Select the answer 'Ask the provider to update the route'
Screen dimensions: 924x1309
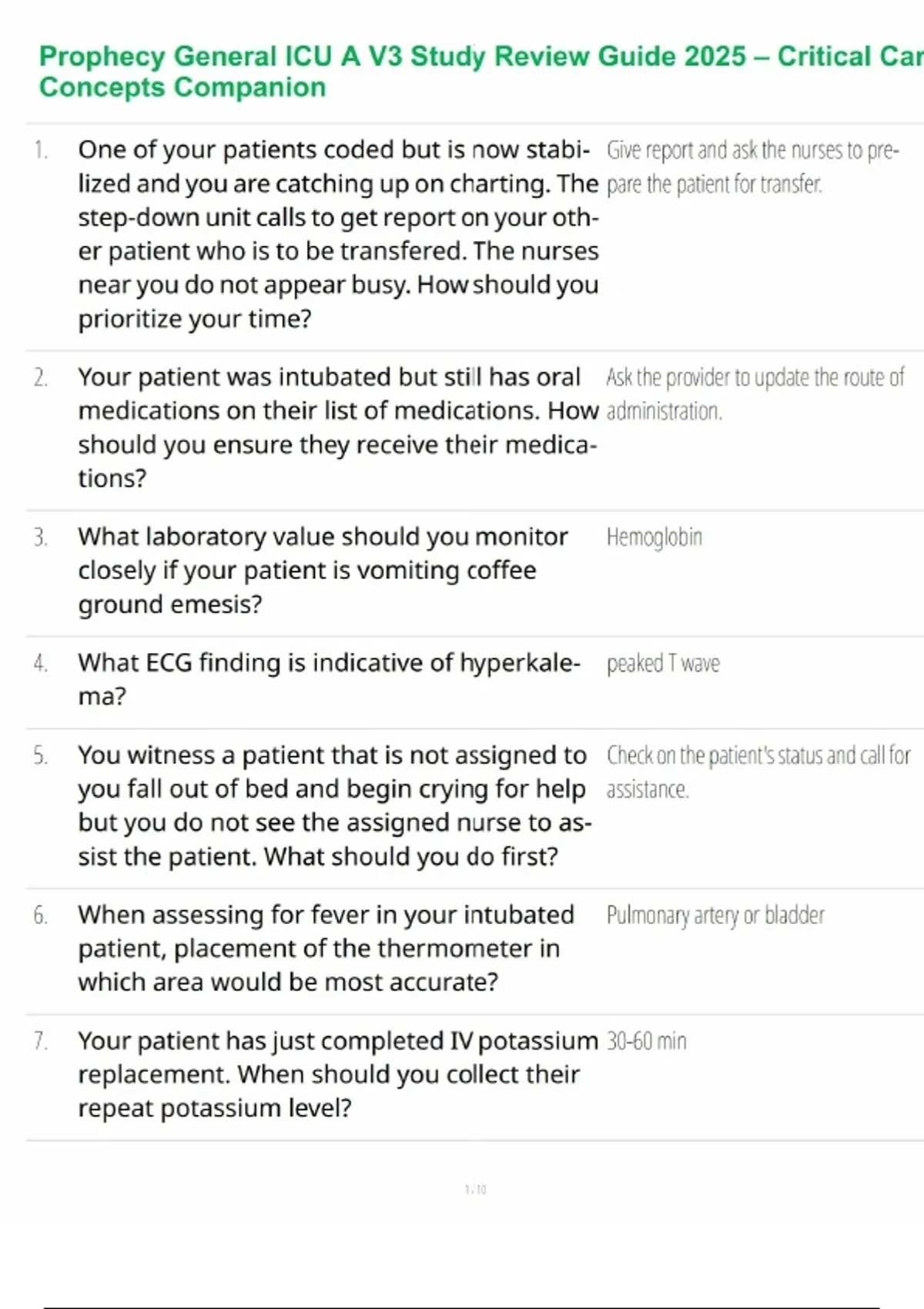754,394
